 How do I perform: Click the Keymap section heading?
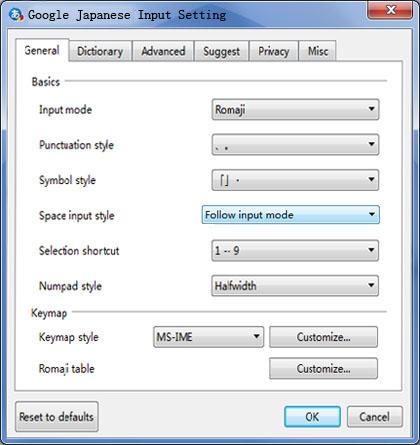(49, 313)
